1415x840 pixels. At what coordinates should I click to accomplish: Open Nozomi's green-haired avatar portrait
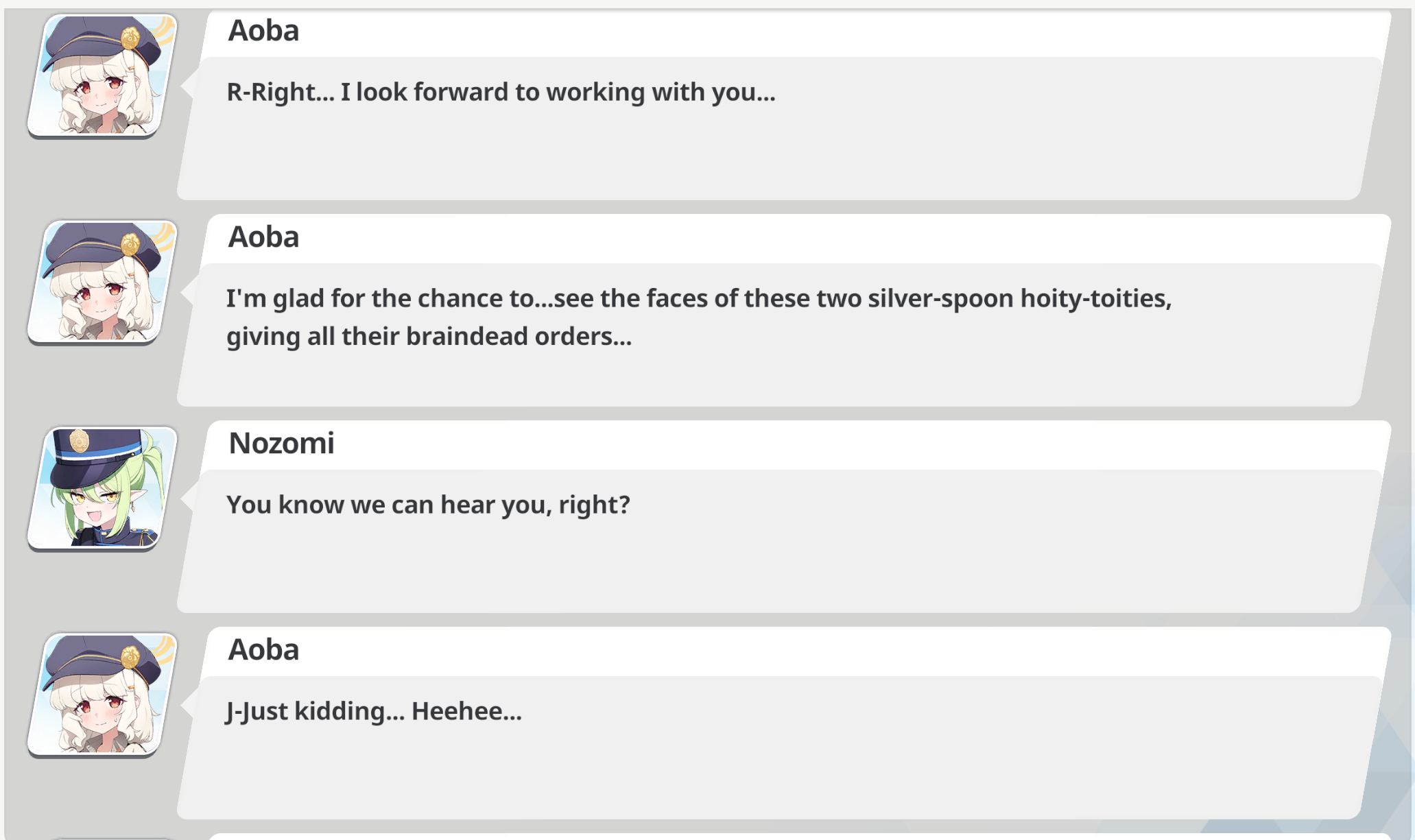coord(102,488)
